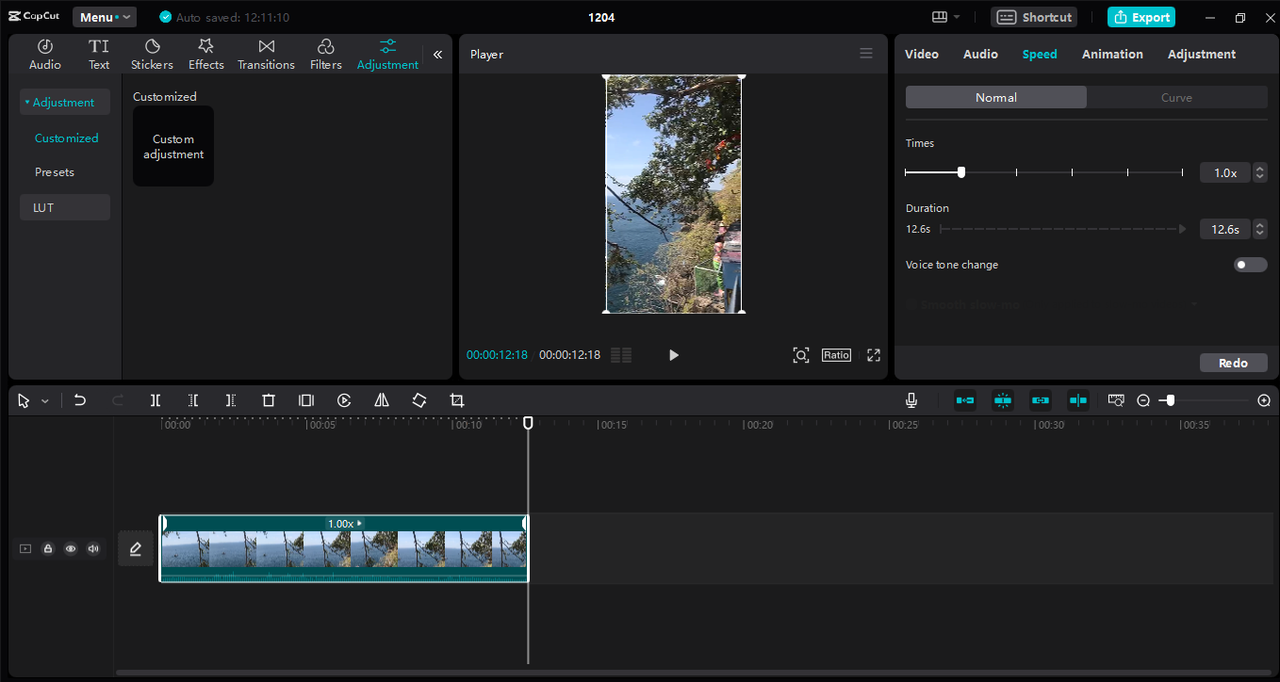Switch to the Animation tab
Image resolution: width=1280 pixels, height=682 pixels.
click(x=1112, y=54)
